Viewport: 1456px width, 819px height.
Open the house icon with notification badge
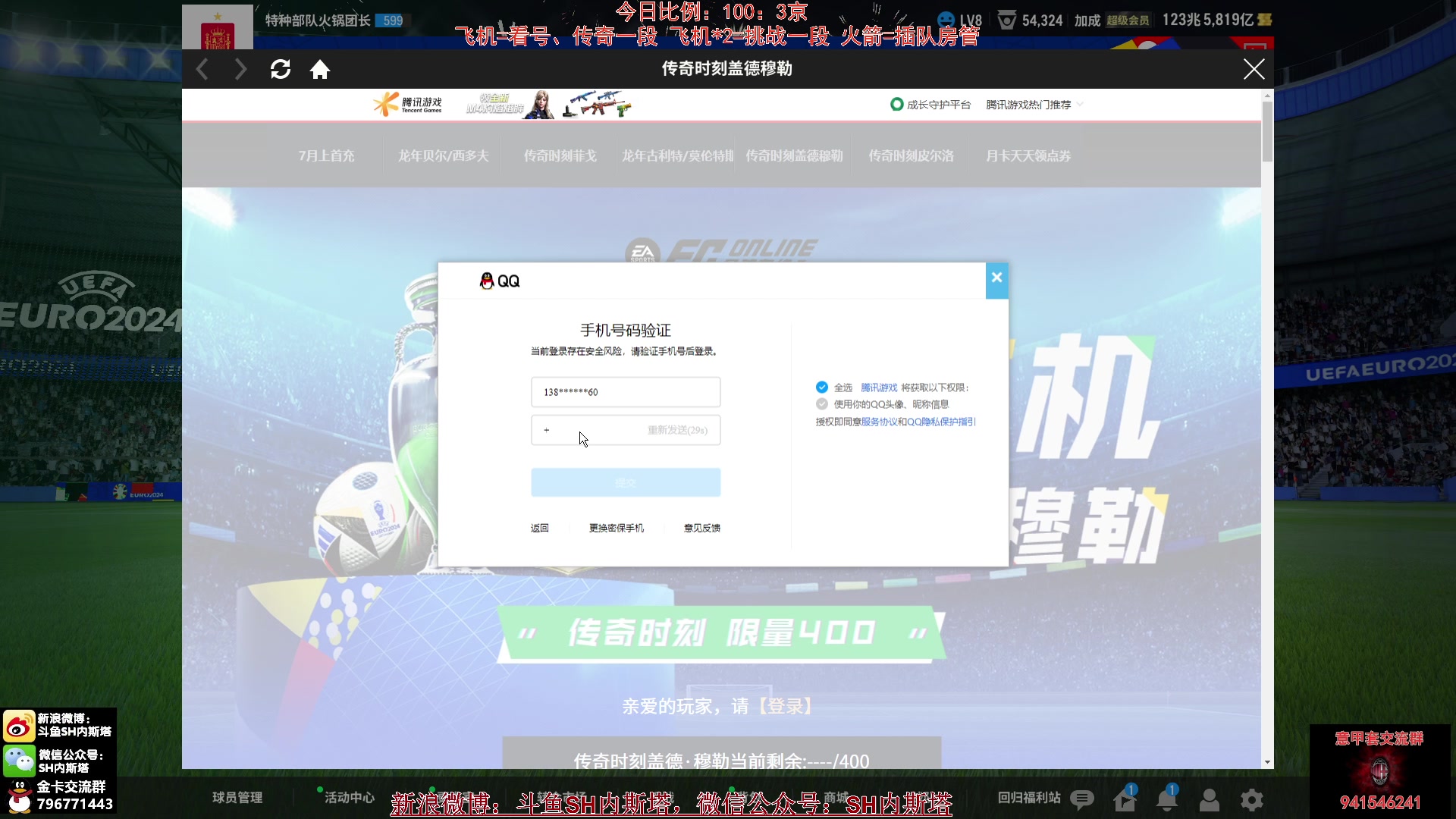(1125, 799)
